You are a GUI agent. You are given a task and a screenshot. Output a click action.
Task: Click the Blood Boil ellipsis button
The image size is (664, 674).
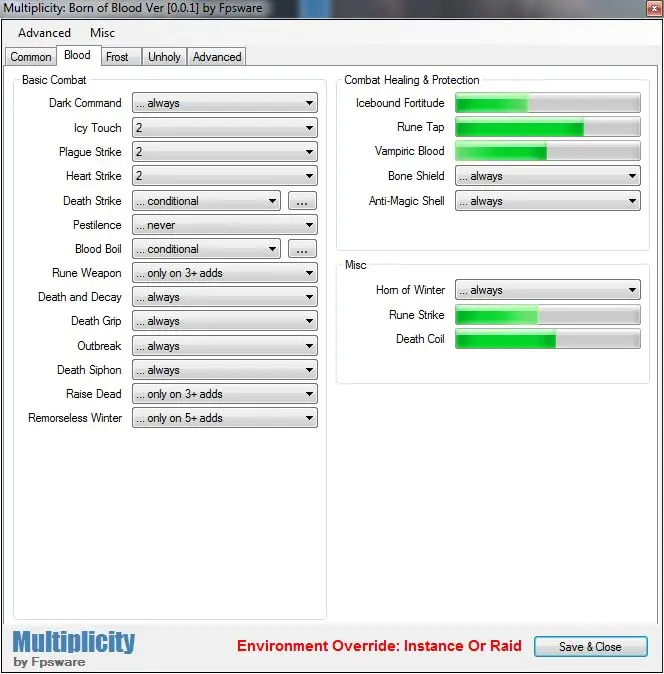pos(302,249)
